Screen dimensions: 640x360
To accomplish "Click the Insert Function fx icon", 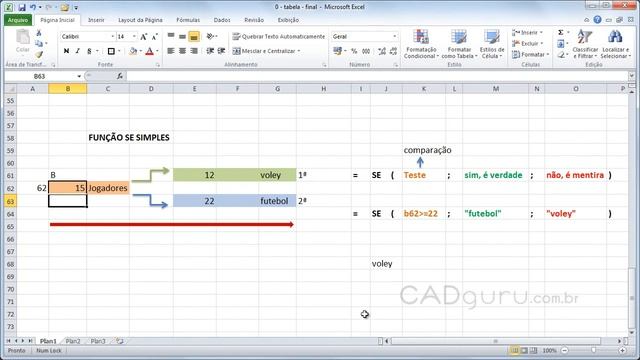I will [x=120, y=76].
